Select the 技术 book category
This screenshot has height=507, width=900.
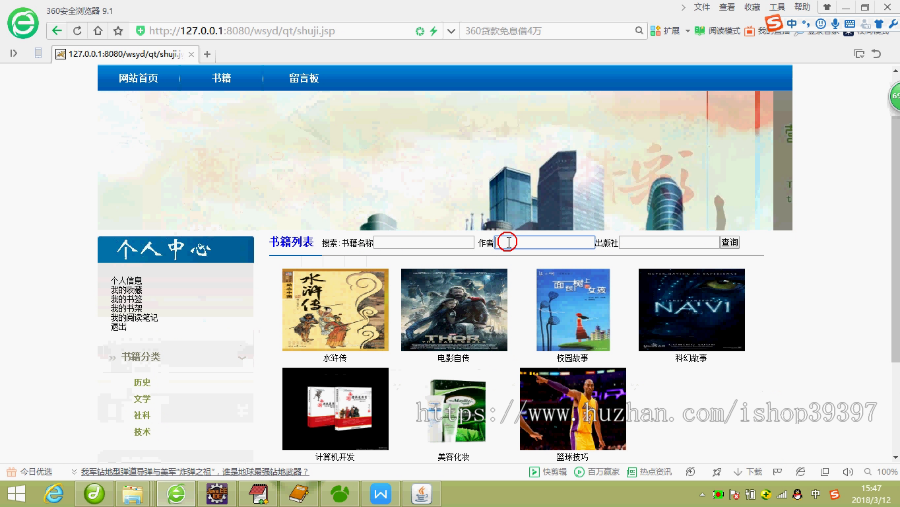(x=142, y=432)
